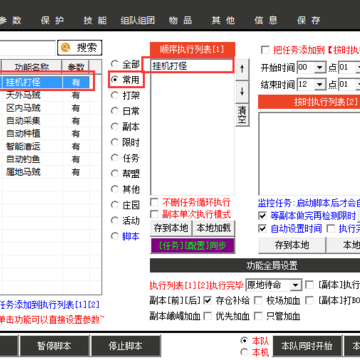Viewport: 360px width, 360px height.
Task: Select 区内马贼 in function list
Action: (23, 108)
